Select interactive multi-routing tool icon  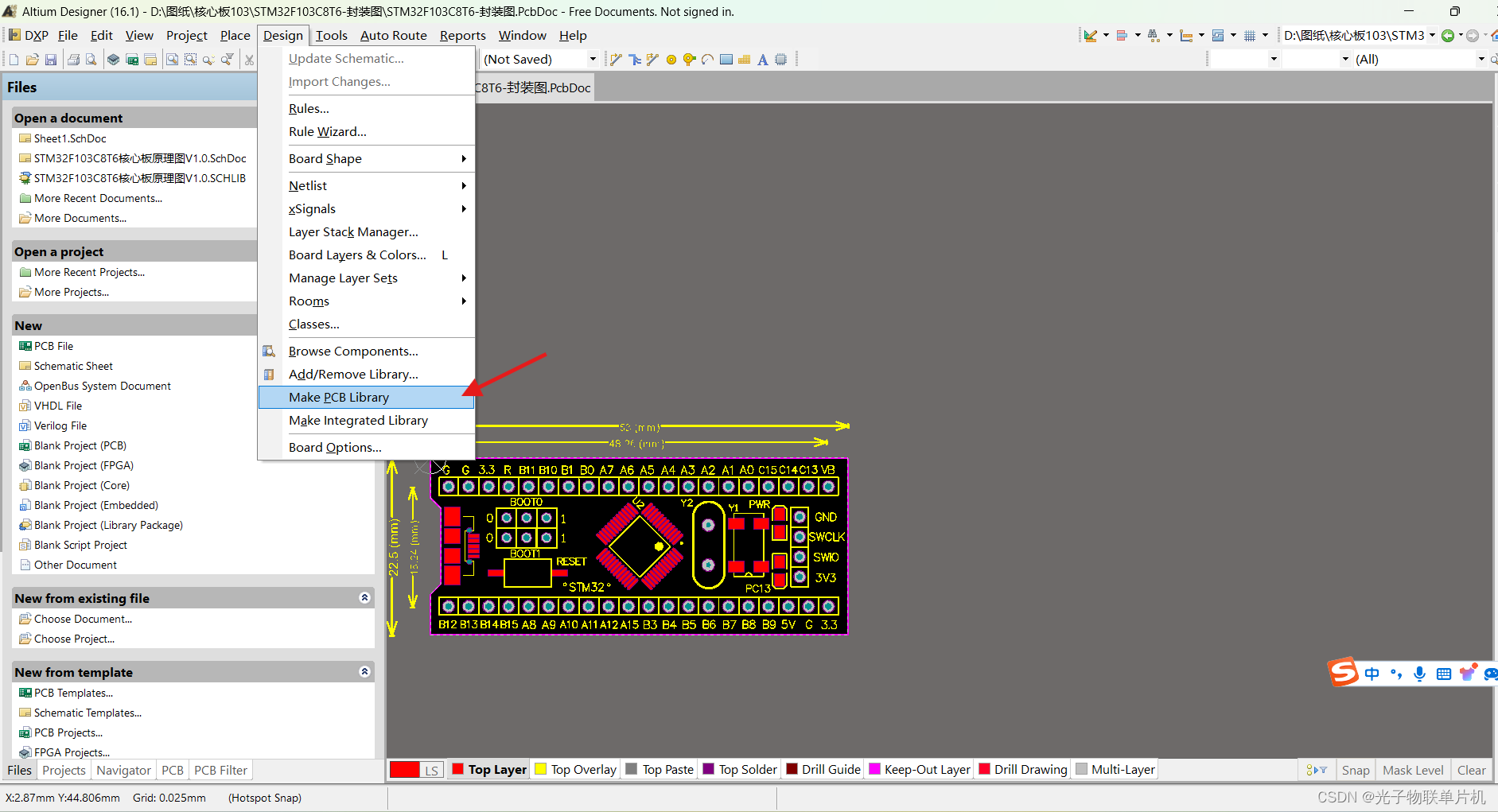coord(634,60)
